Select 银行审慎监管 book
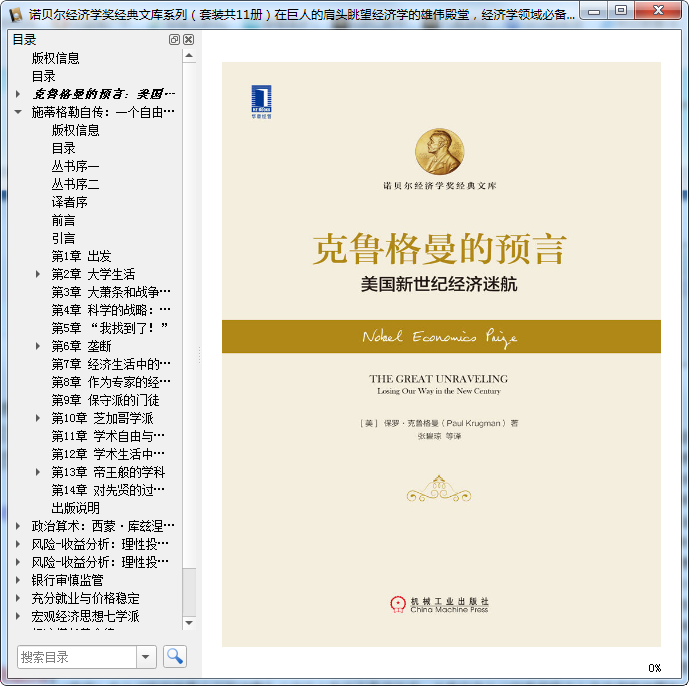Viewport: 689px width, 686px height. tap(67, 580)
